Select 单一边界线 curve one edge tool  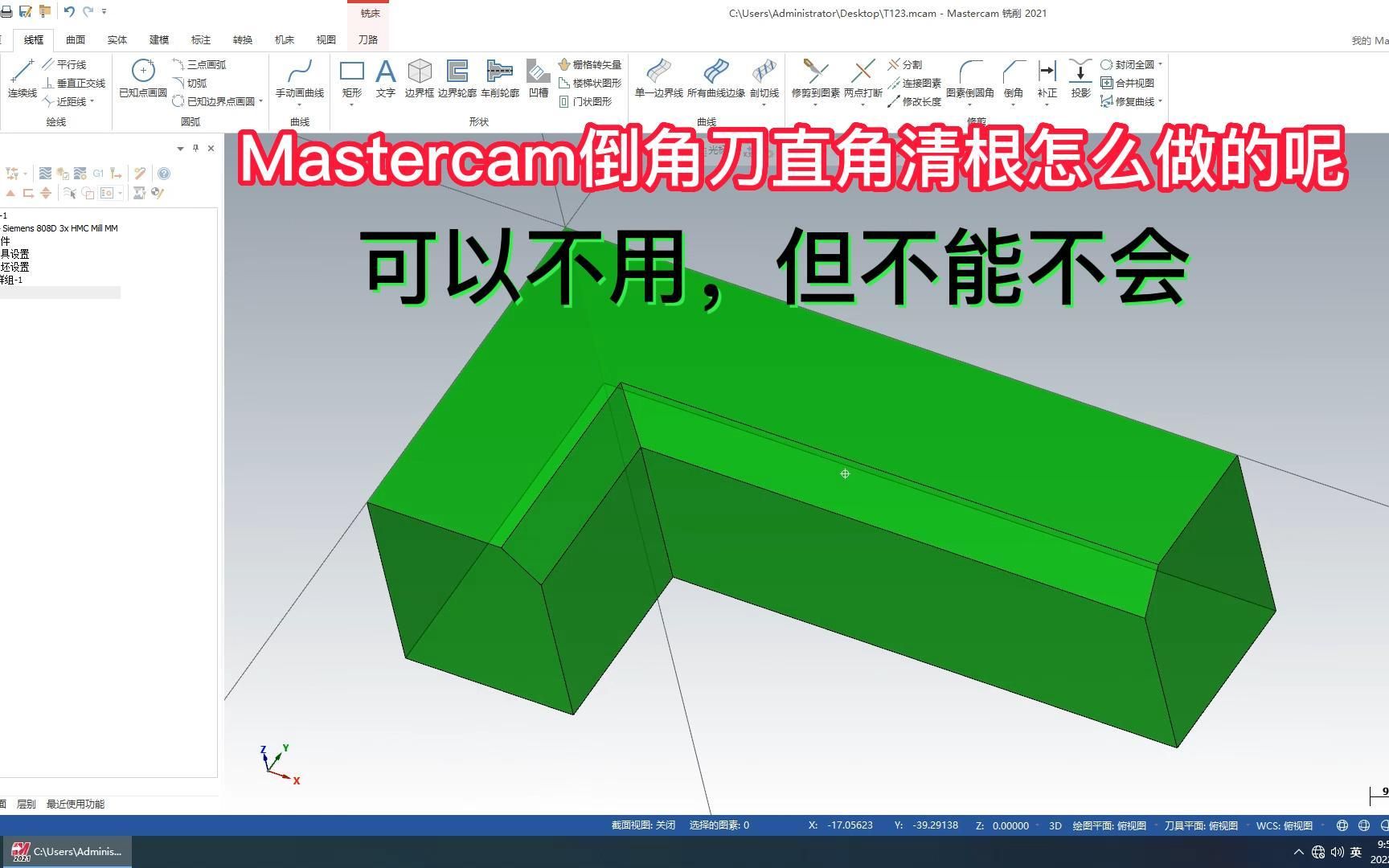click(659, 77)
